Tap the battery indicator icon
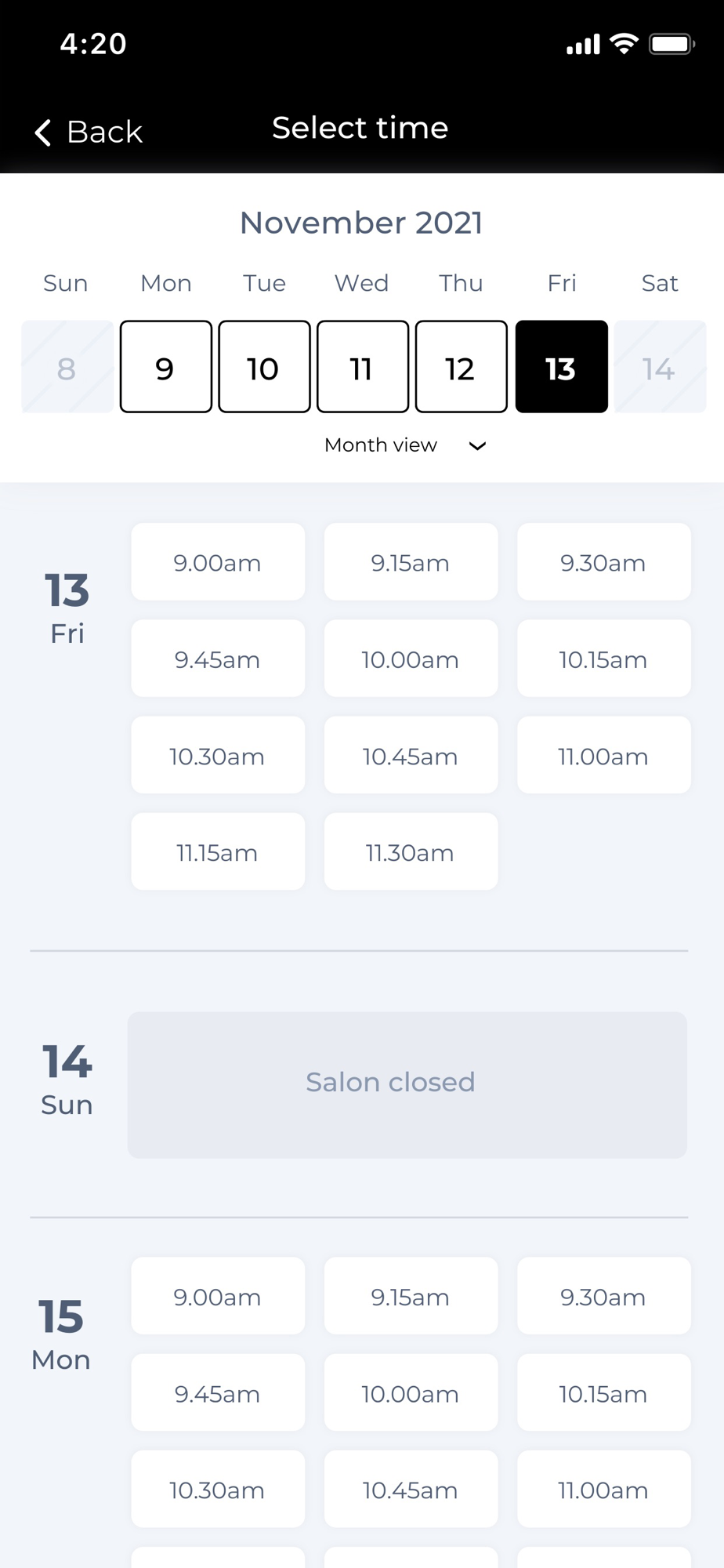 [672, 43]
